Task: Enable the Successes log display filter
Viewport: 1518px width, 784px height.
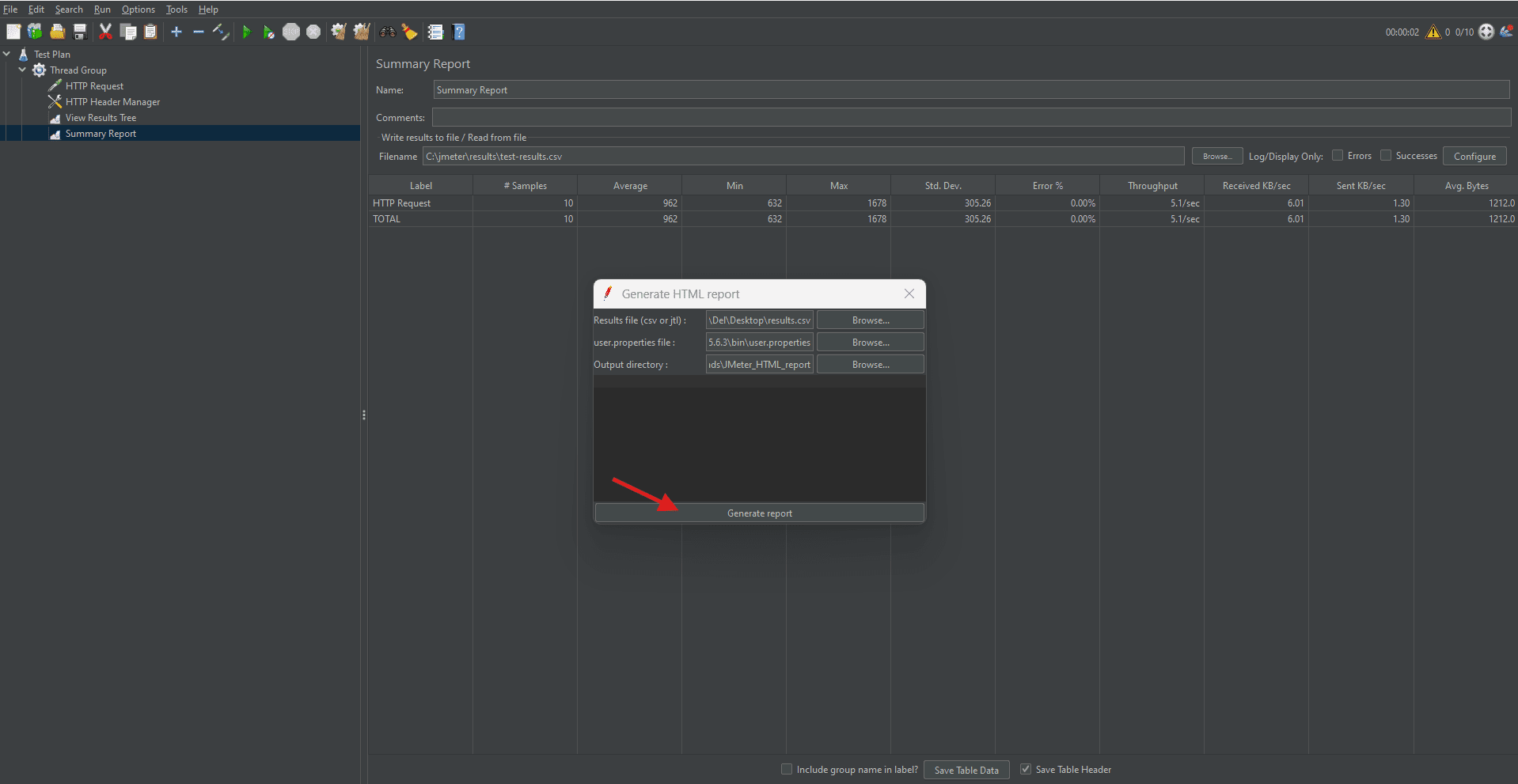Action: [x=1387, y=155]
